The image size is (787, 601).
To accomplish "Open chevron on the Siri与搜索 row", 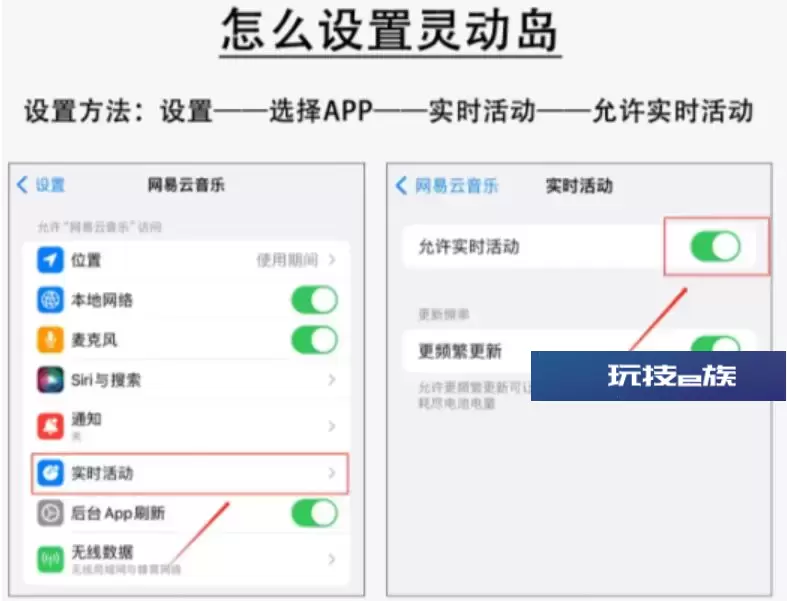I will click(332, 380).
